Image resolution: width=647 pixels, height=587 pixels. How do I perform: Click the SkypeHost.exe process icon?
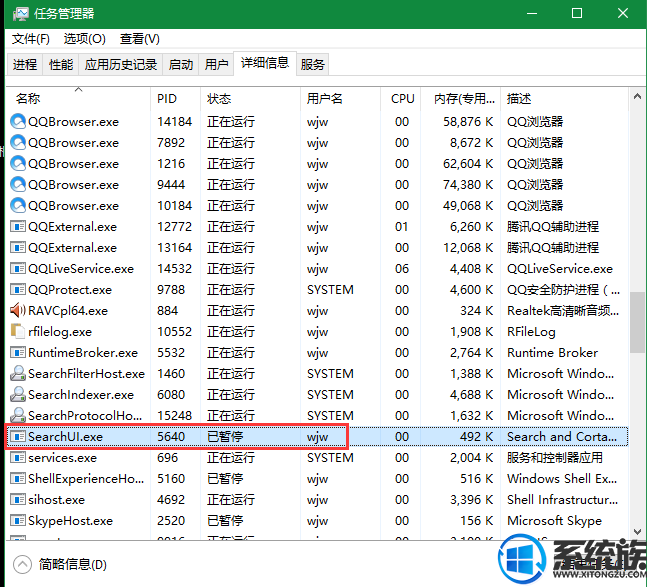(18, 521)
